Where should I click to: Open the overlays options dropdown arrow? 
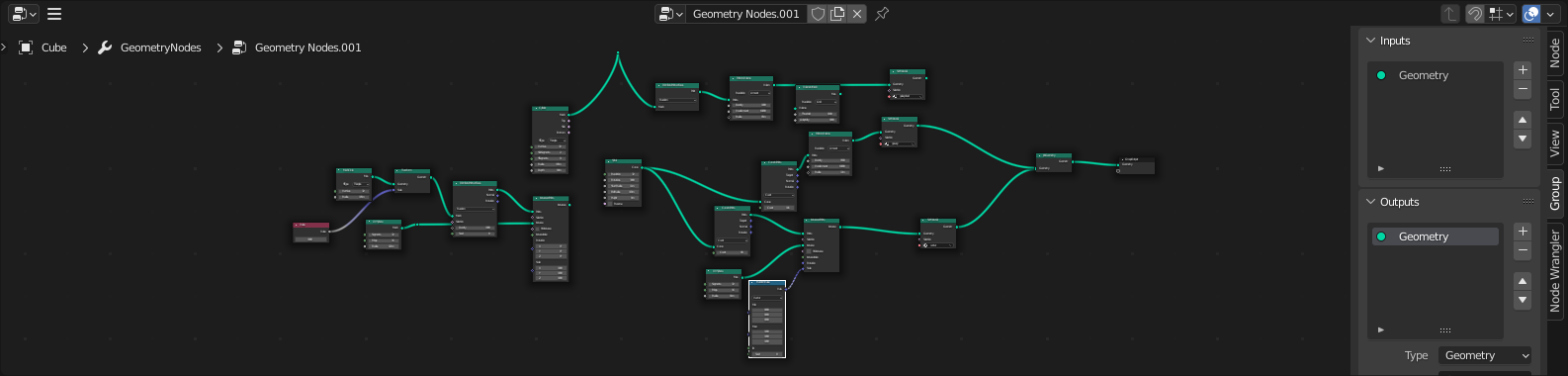[1550, 14]
